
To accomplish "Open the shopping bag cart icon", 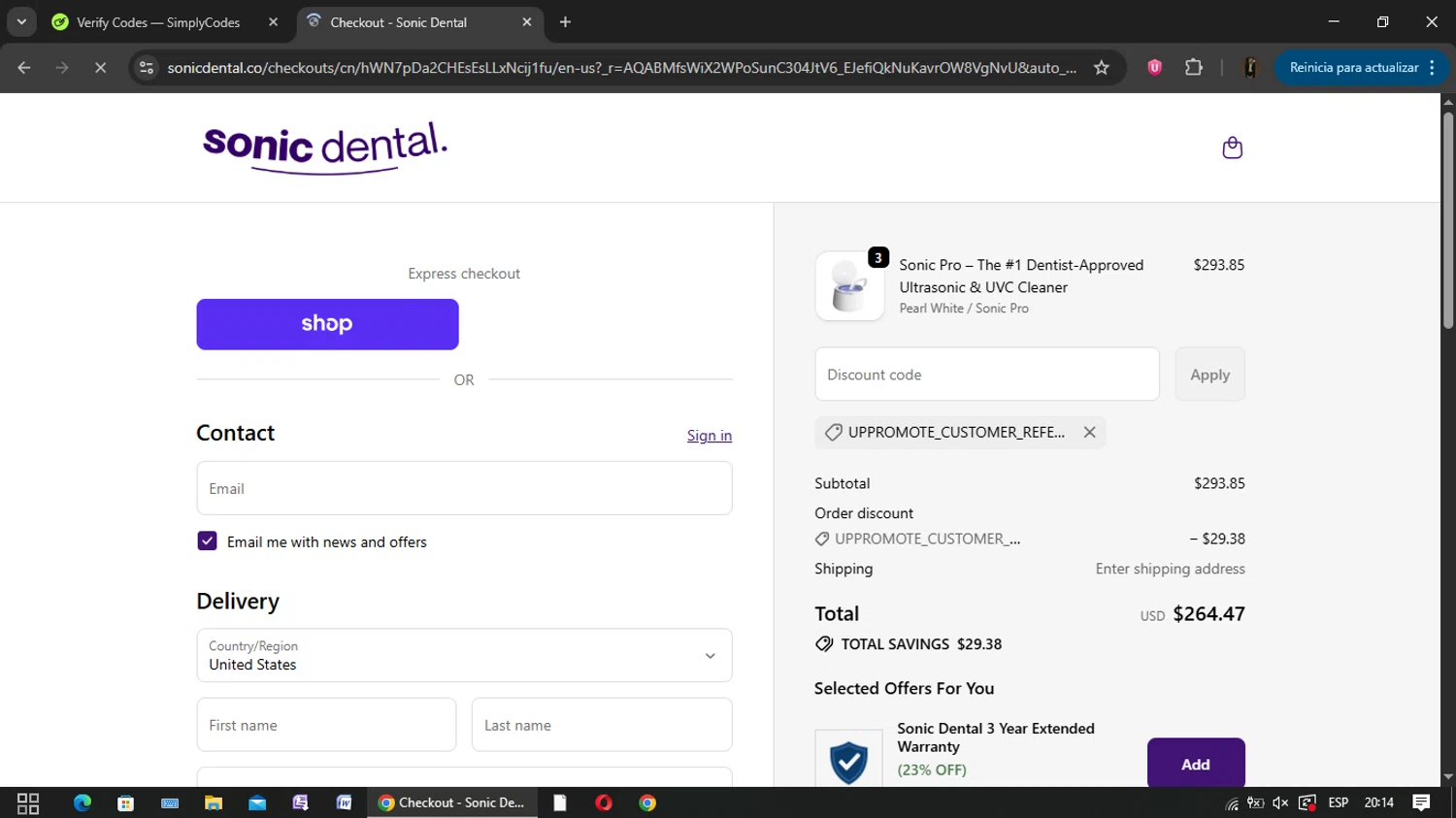I will (x=1232, y=147).
